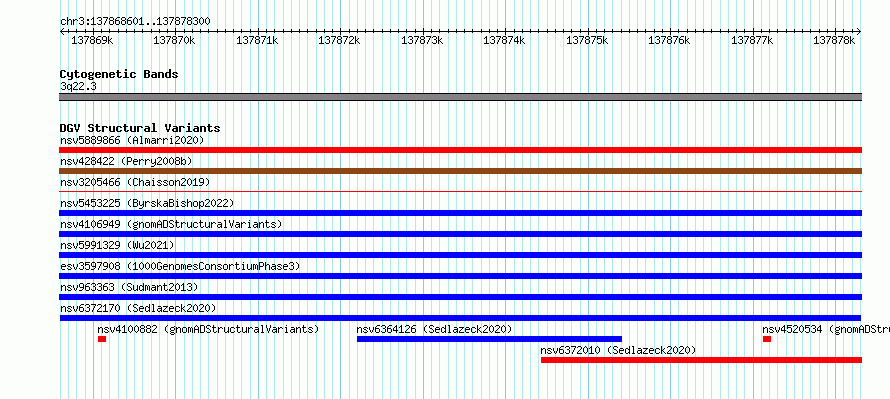Image resolution: width=890 pixels, height=399 pixels.
Task: Click the nsv4106949 (gnomADStructuralVariants) label
Action: (171, 224)
